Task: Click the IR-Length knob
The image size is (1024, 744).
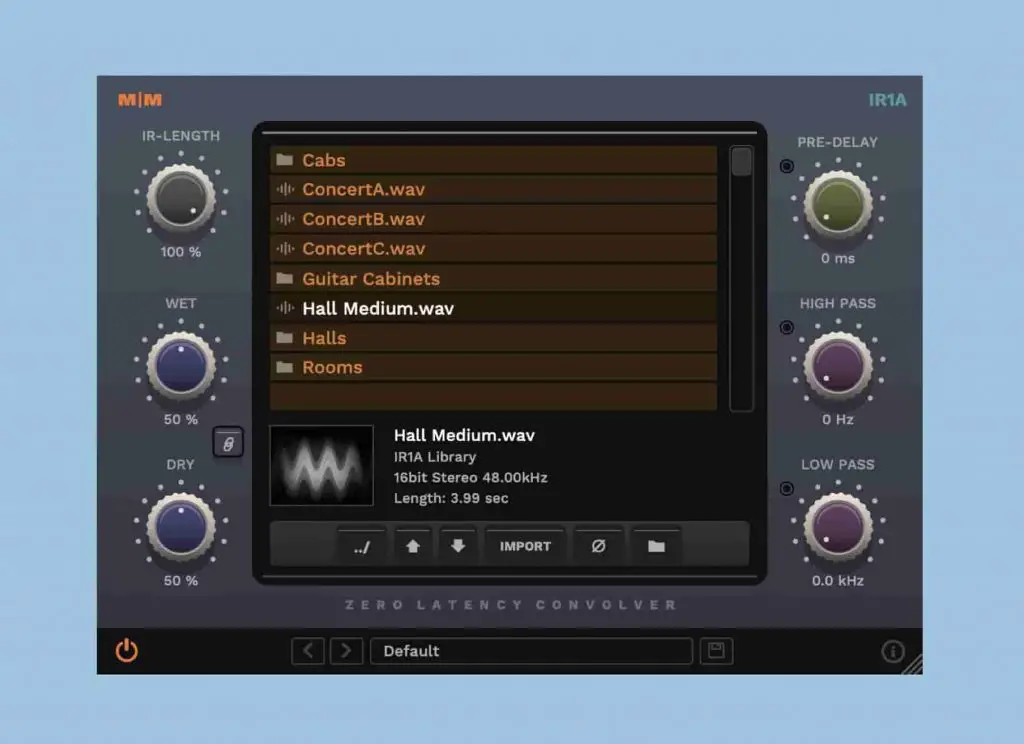Action: pyautogui.click(x=181, y=197)
